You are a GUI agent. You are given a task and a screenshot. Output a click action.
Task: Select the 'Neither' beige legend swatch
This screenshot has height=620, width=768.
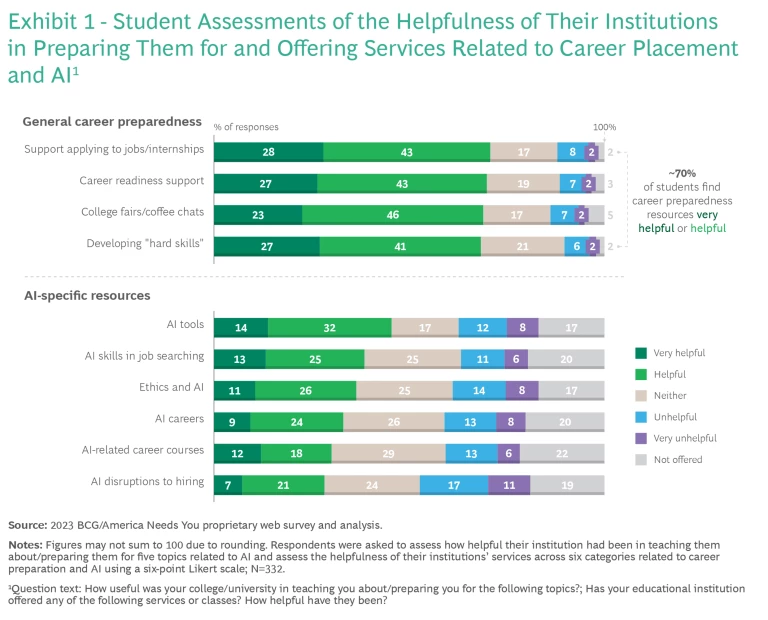pos(642,395)
